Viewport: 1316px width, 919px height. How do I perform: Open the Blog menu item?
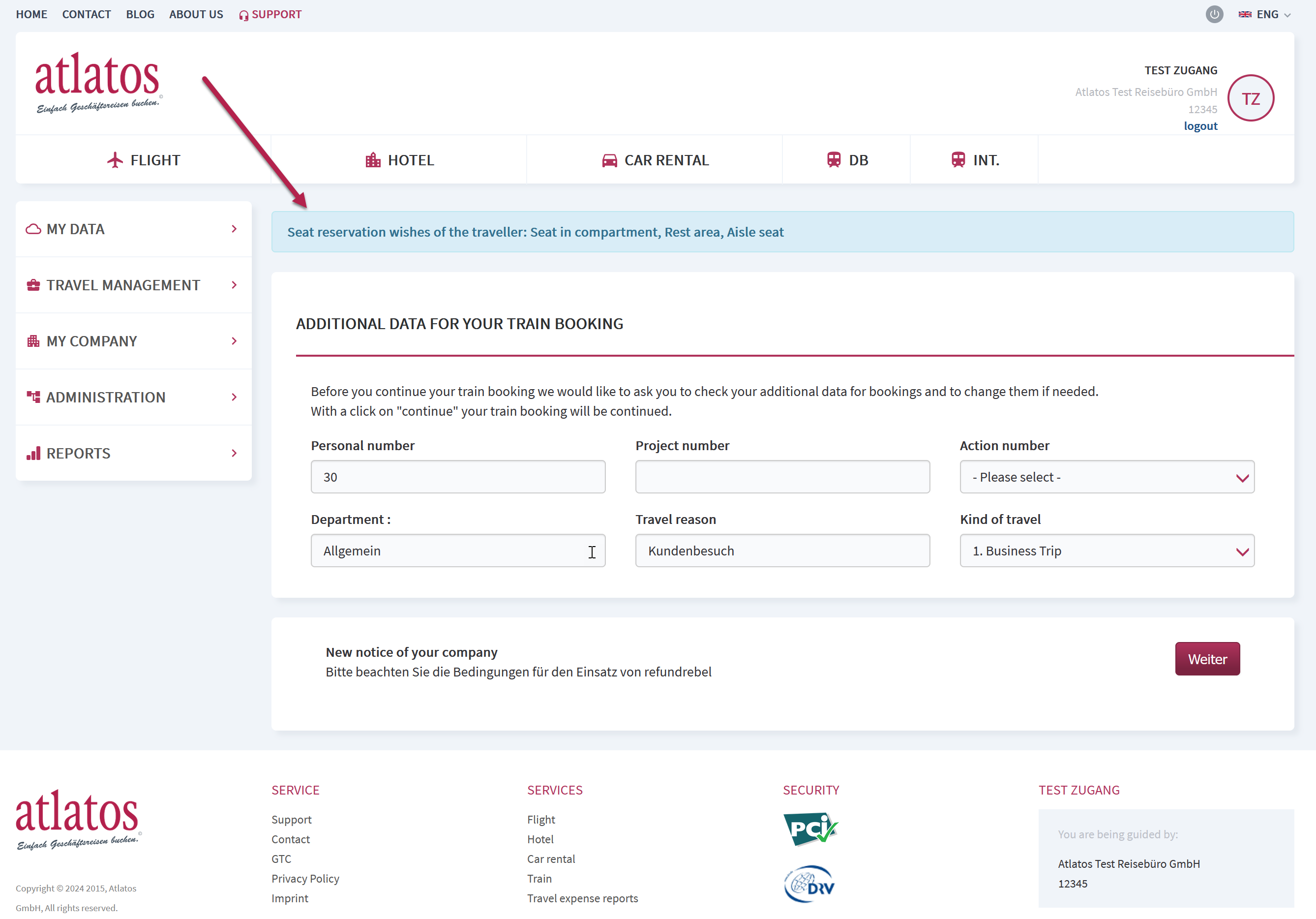pos(141,14)
